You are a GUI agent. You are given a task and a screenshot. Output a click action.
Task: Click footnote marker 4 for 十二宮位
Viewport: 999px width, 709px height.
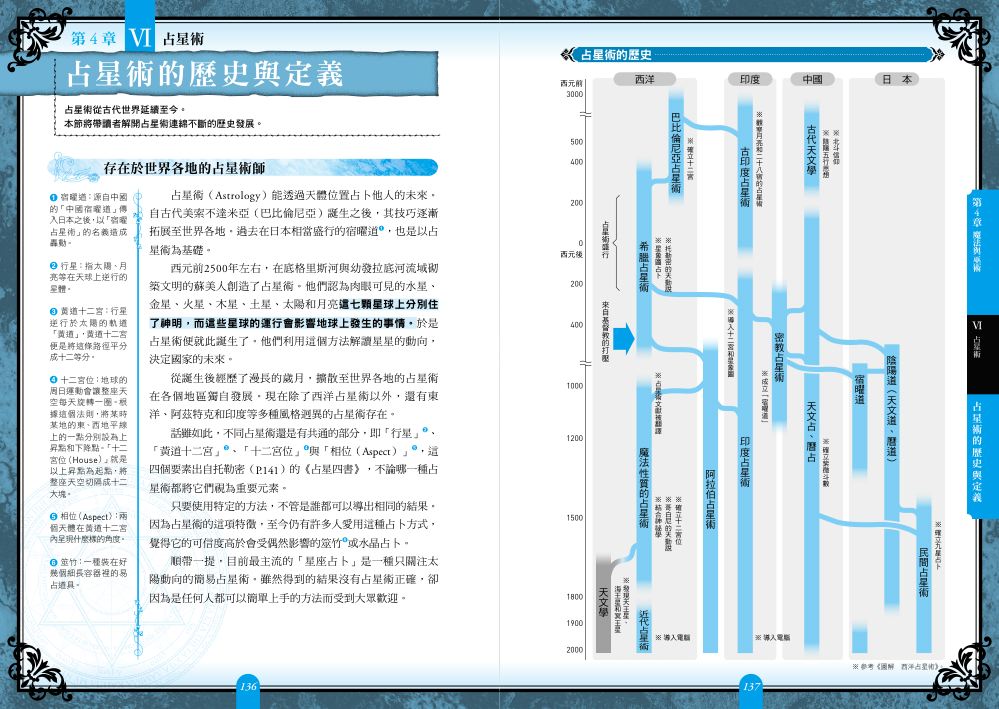(54, 380)
